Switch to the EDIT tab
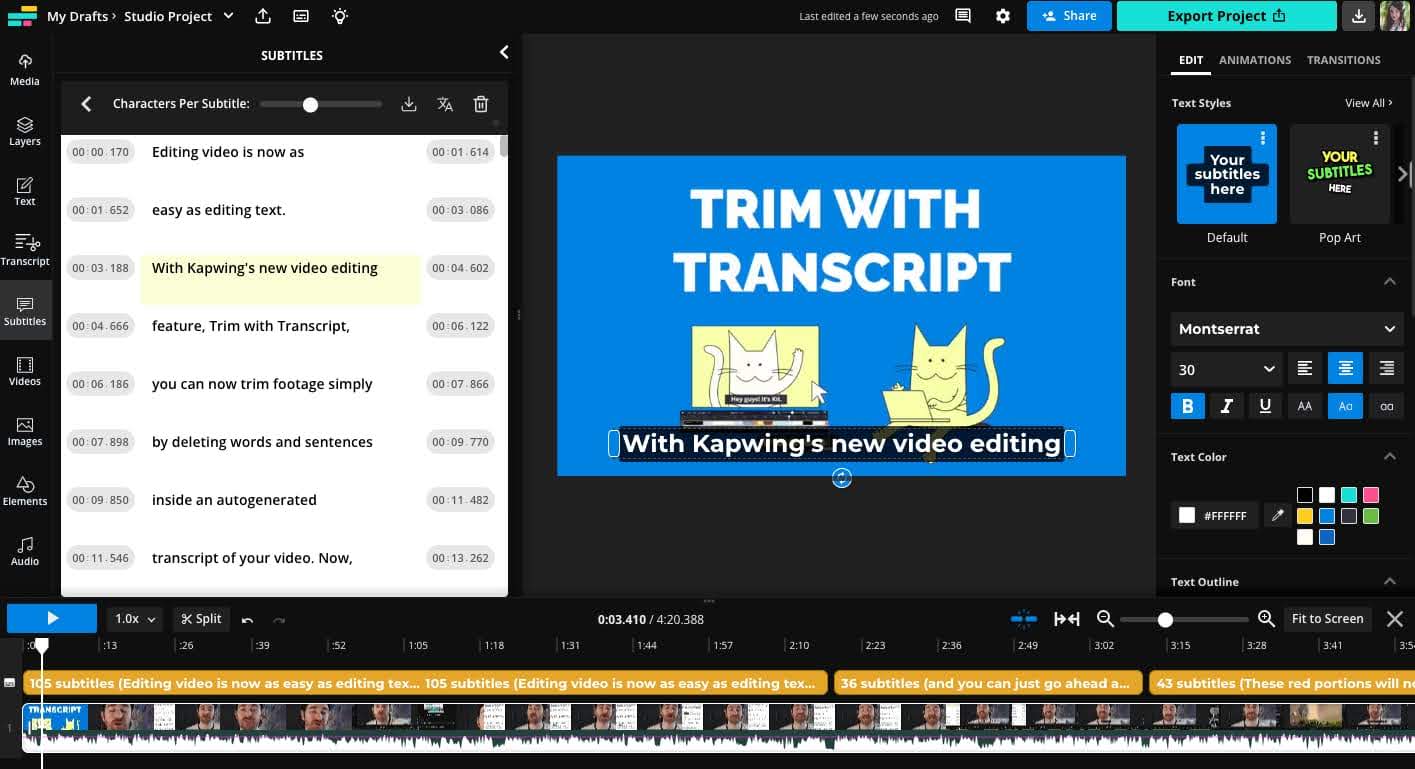This screenshot has height=769, width=1415. [1190, 60]
